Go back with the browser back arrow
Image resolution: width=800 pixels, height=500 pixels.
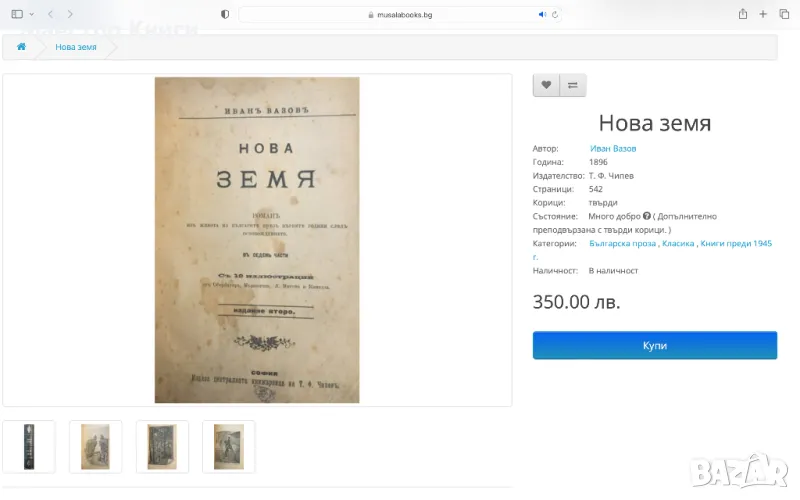coord(50,14)
